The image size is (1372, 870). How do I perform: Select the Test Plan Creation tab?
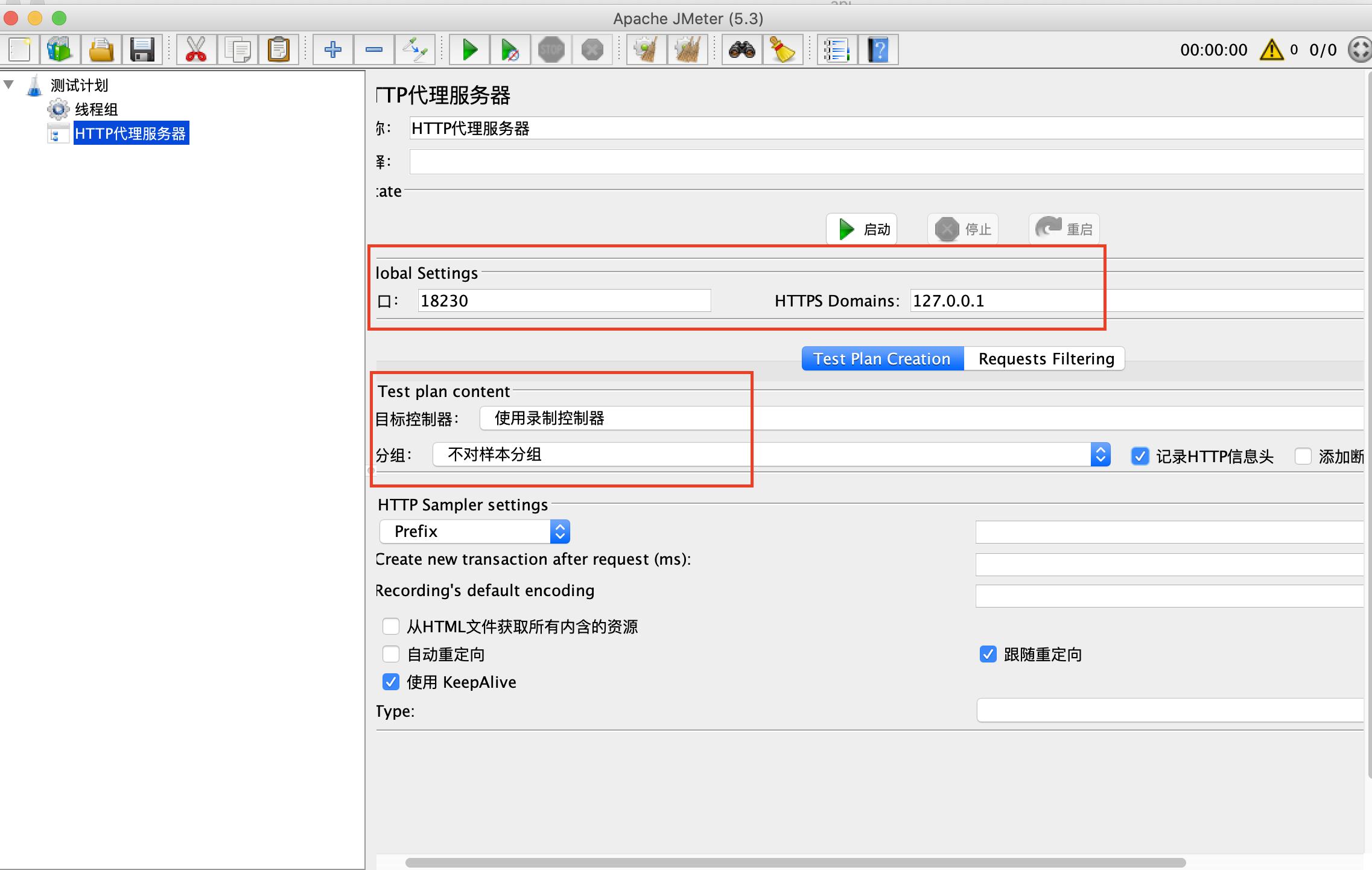pyautogui.click(x=881, y=358)
